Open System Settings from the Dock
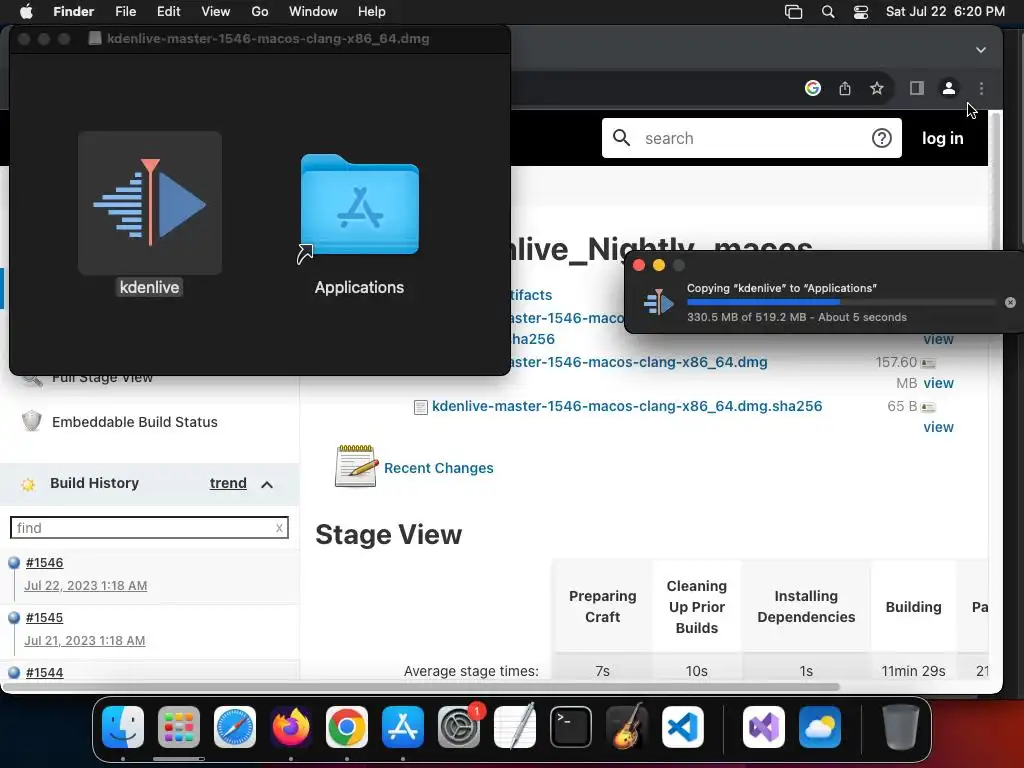This screenshot has width=1024, height=768. 458,727
